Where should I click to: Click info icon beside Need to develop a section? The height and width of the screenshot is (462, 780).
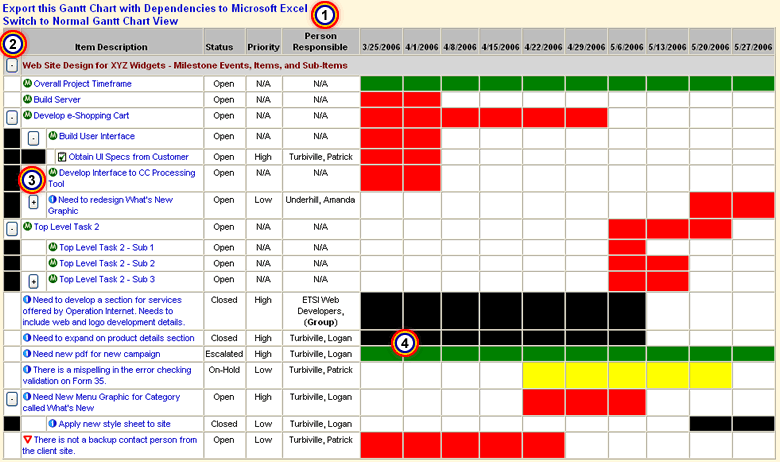[27, 300]
